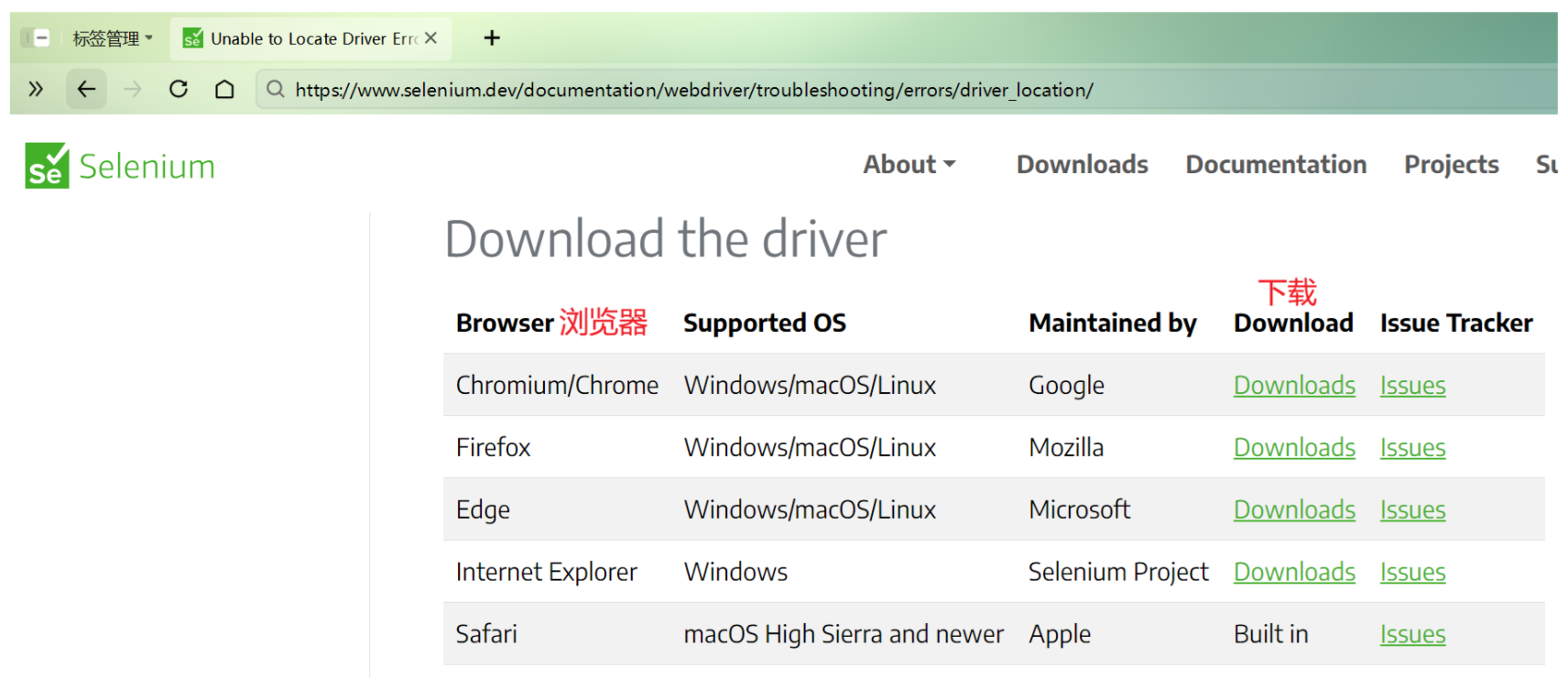Click the Selenium Project maintainer cell

point(1118,573)
